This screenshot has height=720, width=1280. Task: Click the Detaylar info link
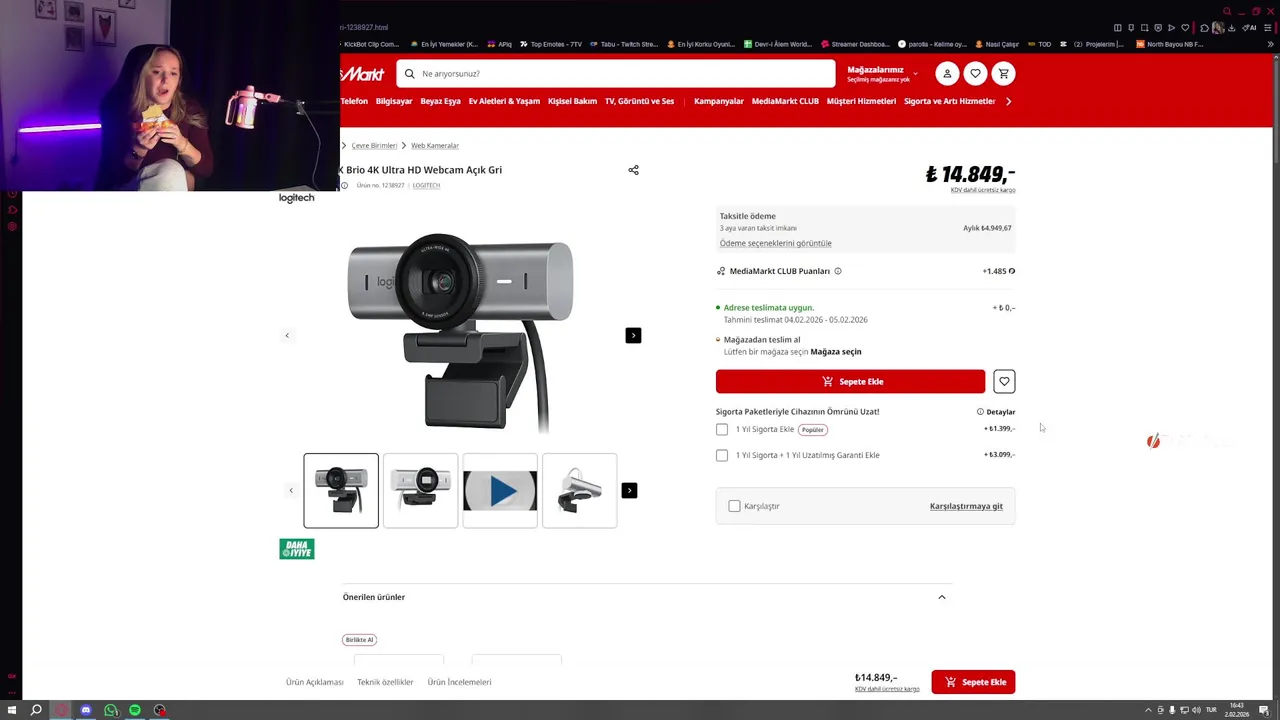(996, 412)
